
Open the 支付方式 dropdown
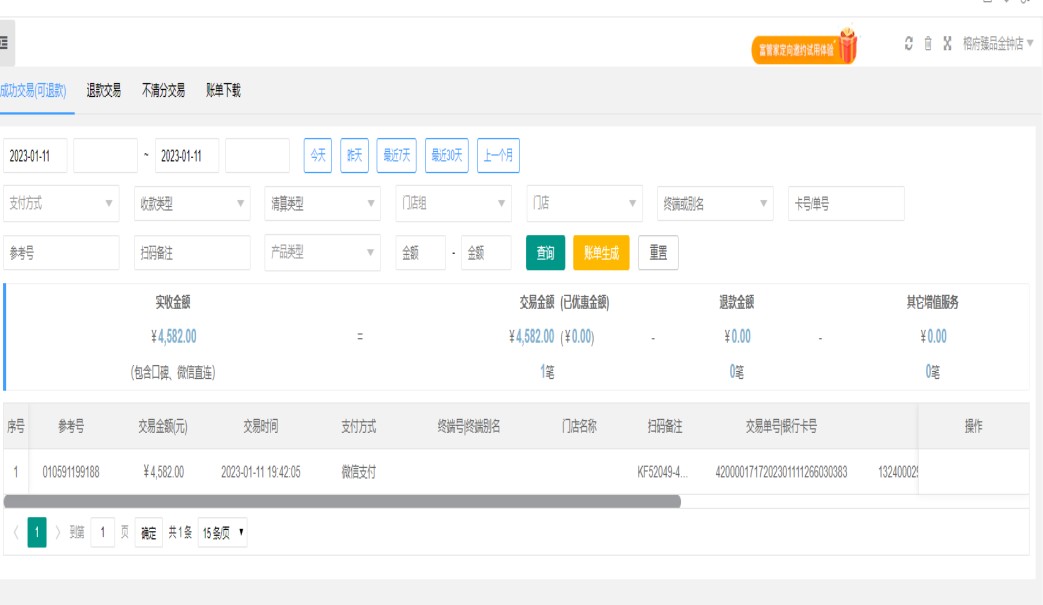point(61,204)
